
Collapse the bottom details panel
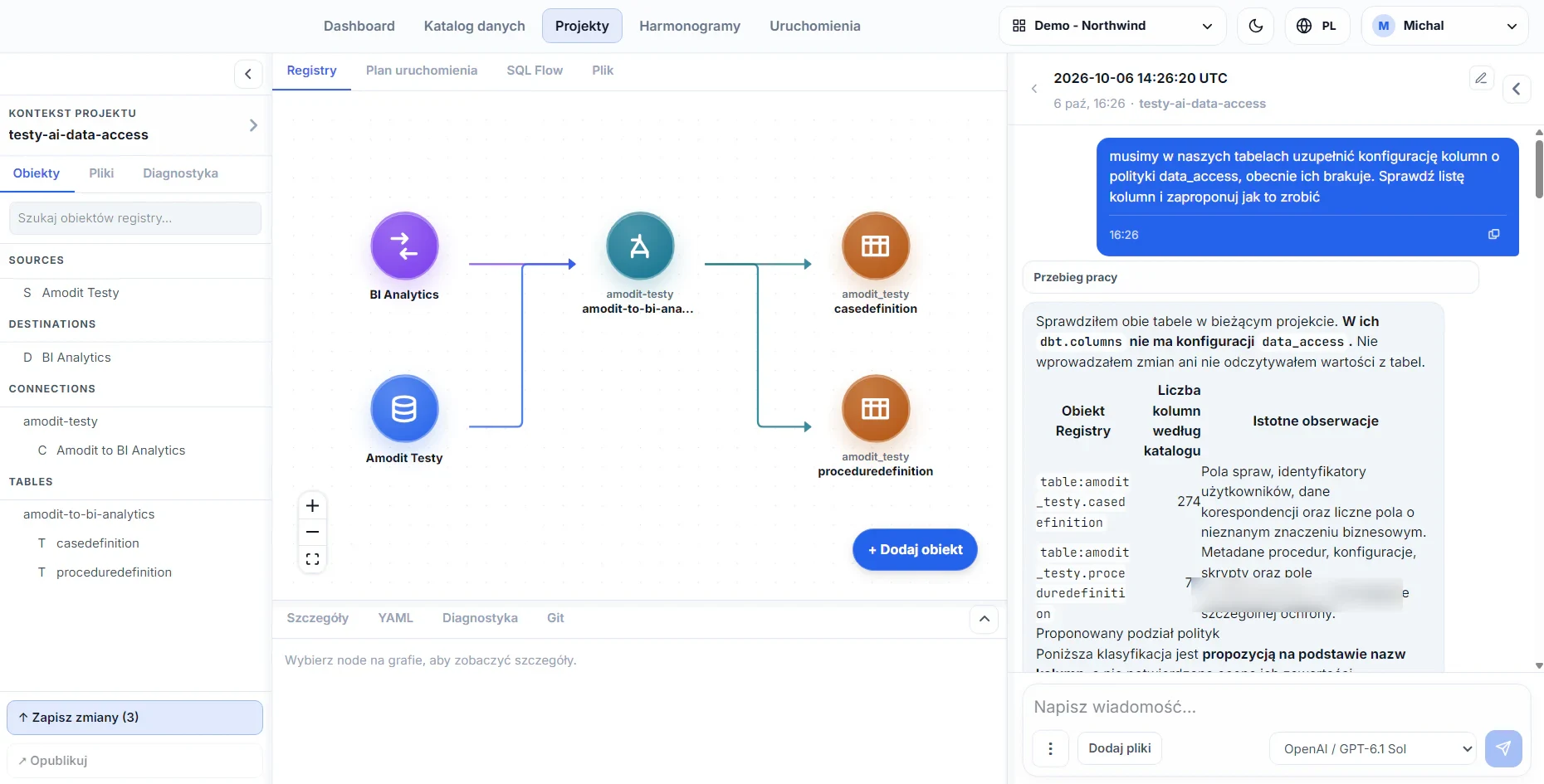pos(984,619)
